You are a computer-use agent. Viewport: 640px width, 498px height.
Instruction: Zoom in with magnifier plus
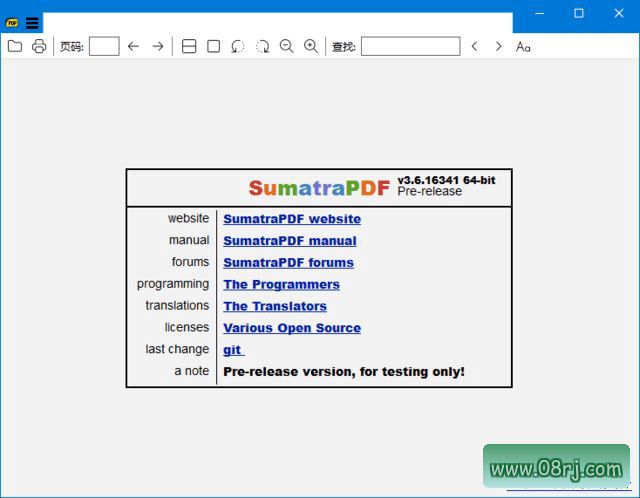click(x=311, y=47)
